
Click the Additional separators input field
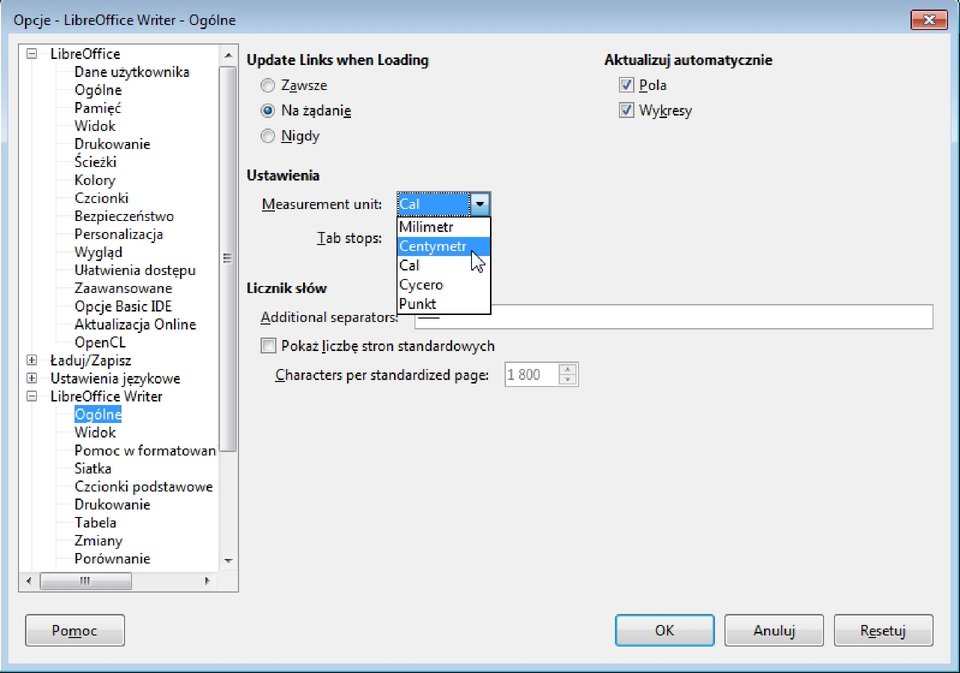[x=674, y=317]
